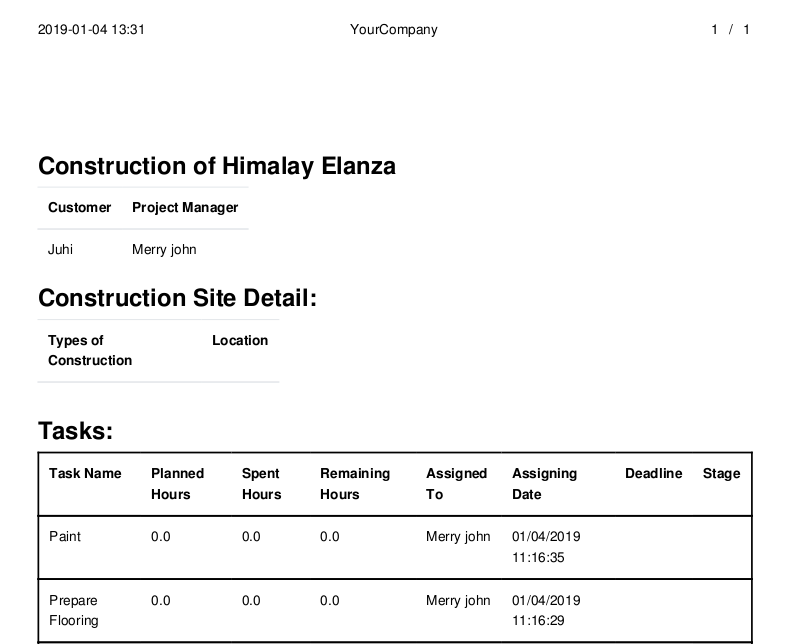Select the Paint task name cell
The image size is (791, 644).
click(65, 537)
